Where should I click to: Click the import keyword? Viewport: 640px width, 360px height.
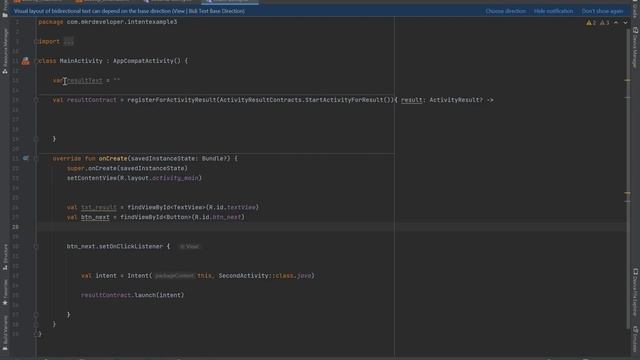(x=49, y=42)
